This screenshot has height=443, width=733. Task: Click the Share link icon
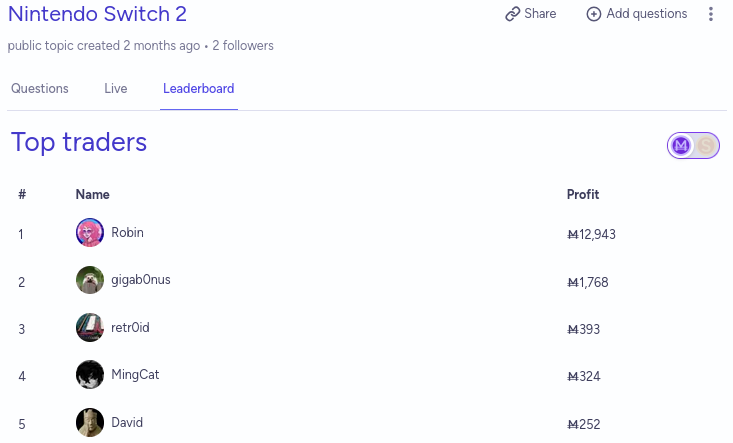(x=513, y=14)
